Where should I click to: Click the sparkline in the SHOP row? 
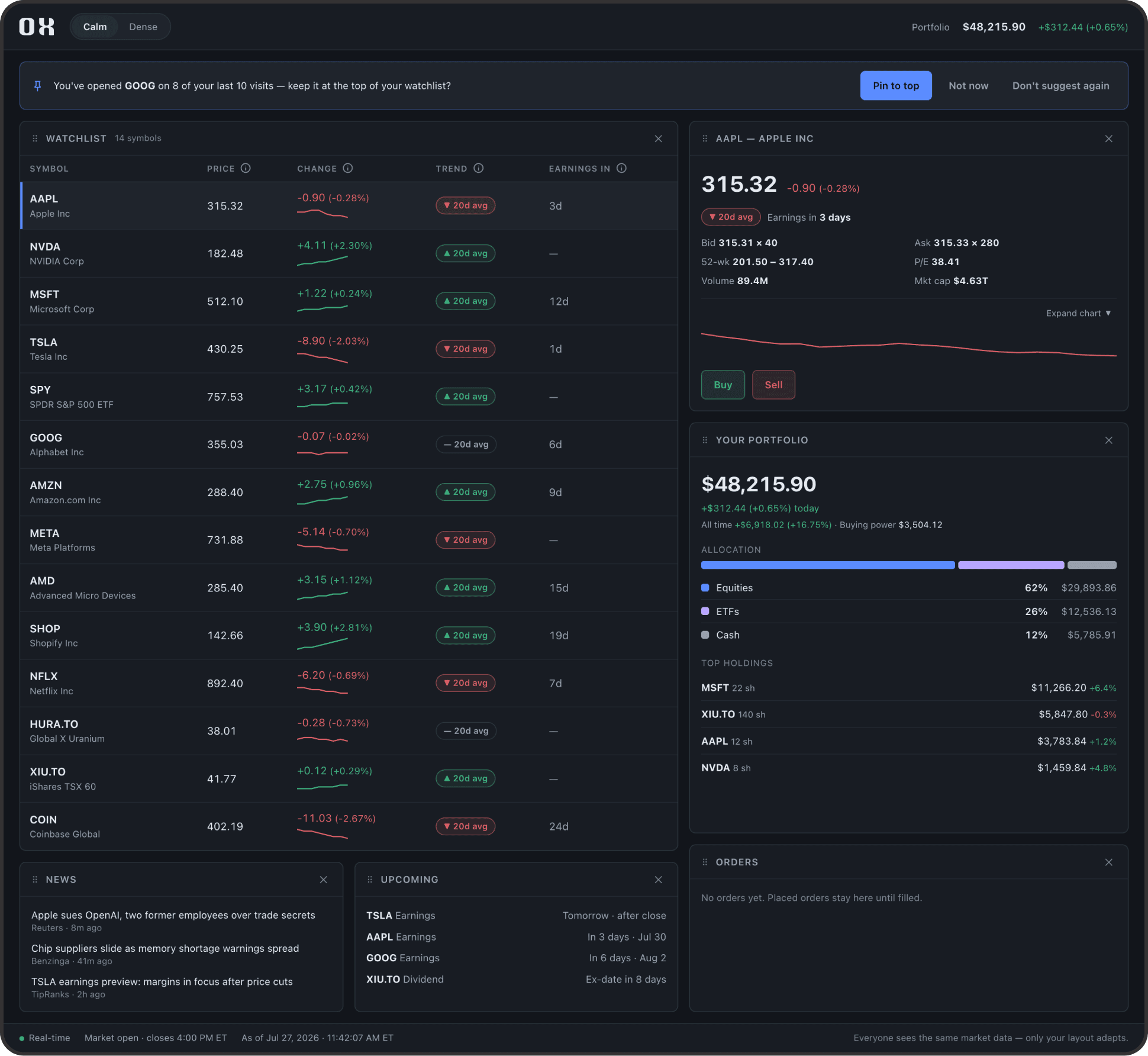323,643
